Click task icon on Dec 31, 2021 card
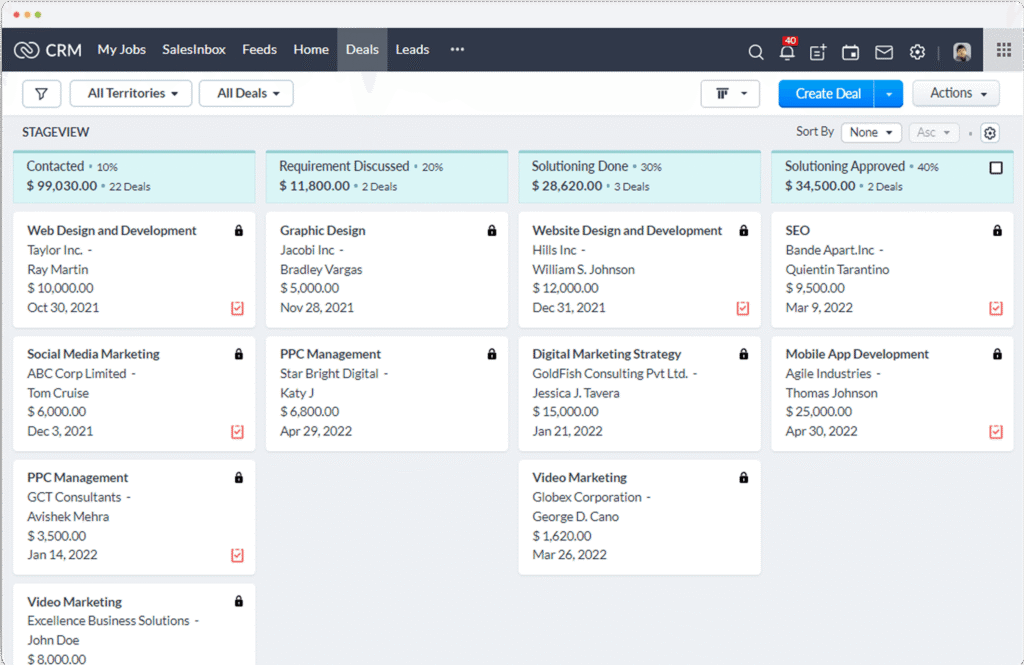1024x665 pixels. pos(743,308)
